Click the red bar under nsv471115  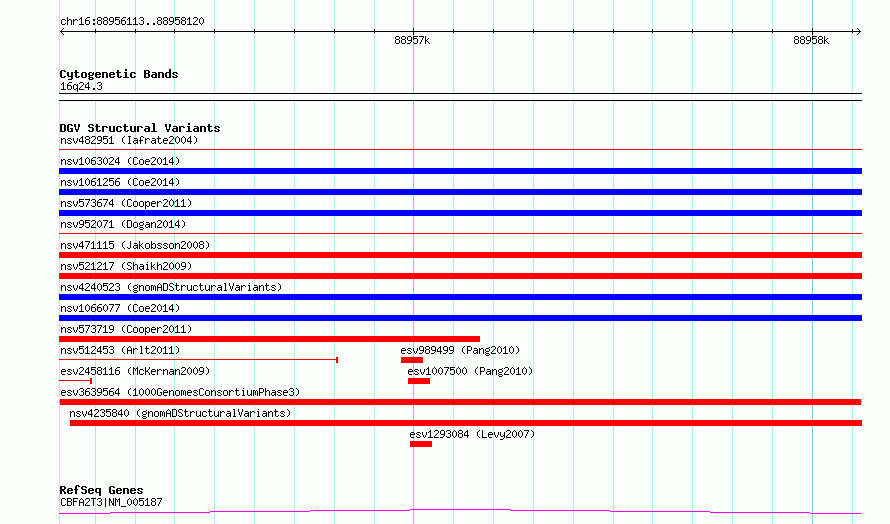tap(460, 255)
